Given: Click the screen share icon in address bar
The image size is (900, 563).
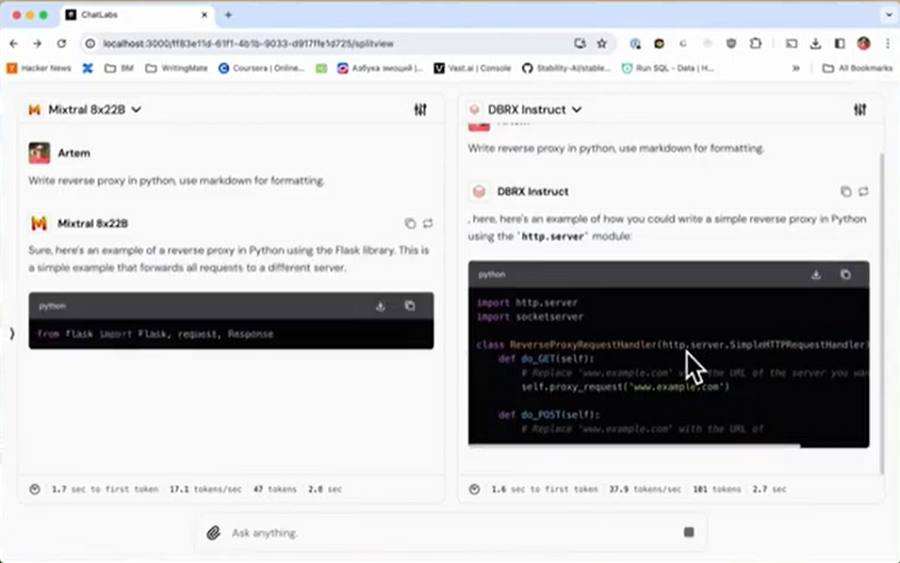Looking at the screenshot, I should pos(580,44).
